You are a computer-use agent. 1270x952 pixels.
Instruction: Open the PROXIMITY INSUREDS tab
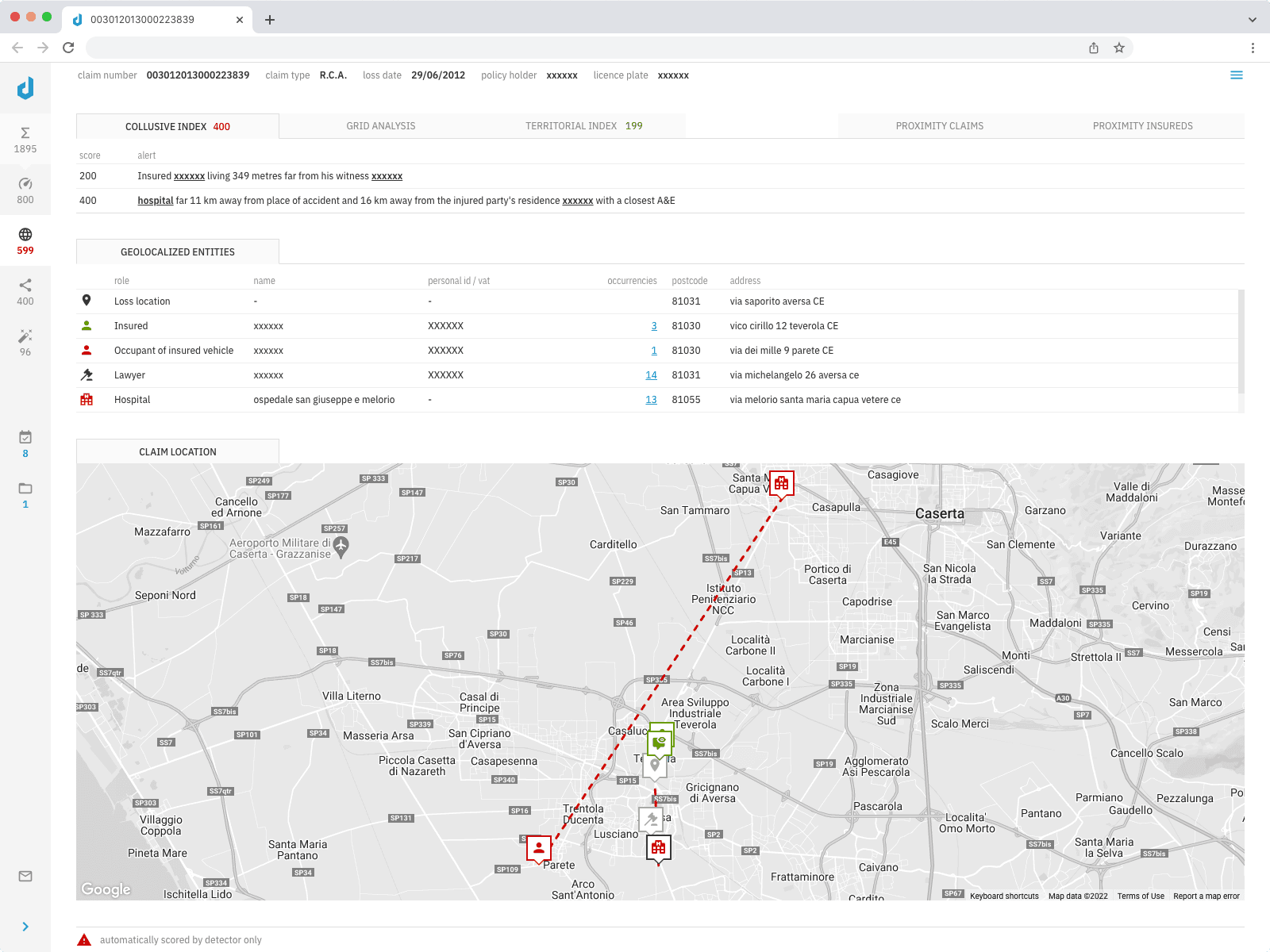[1143, 126]
